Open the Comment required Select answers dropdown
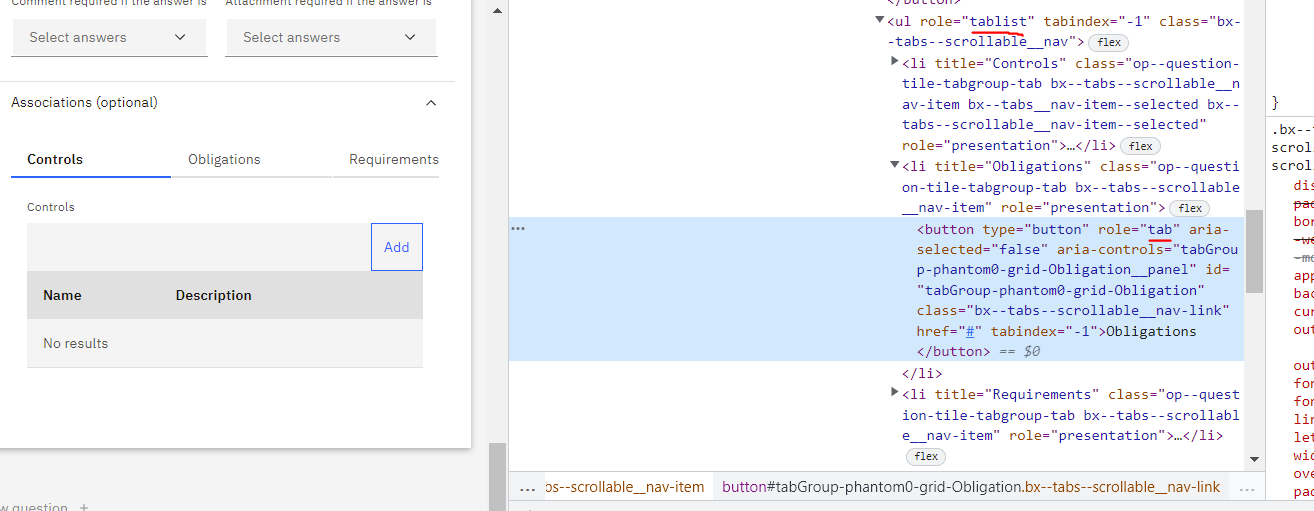The image size is (1314, 511). point(109,38)
